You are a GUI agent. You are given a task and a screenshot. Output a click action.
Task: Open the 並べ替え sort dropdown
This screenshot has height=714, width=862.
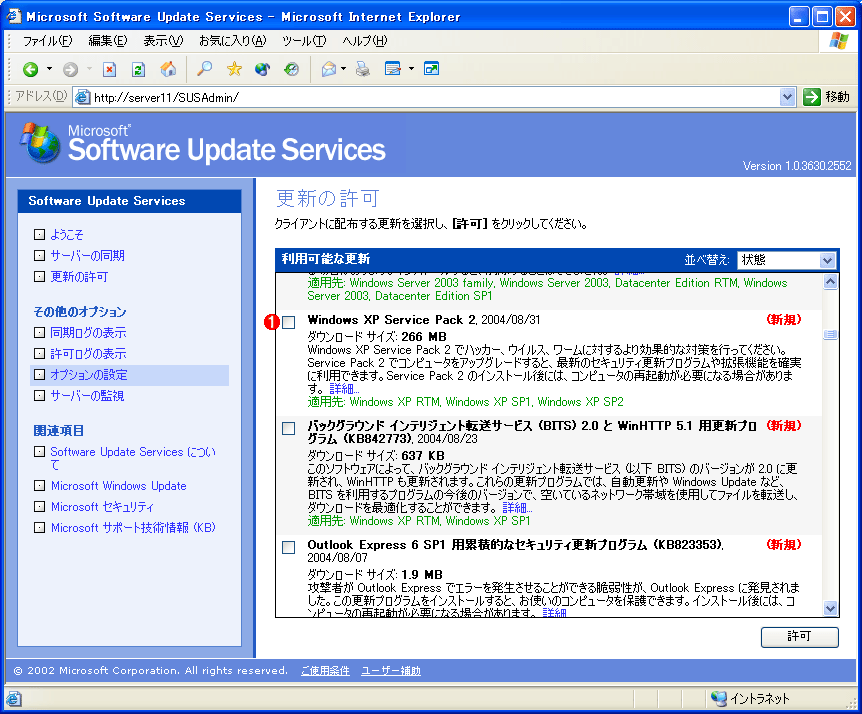point(787,260)
